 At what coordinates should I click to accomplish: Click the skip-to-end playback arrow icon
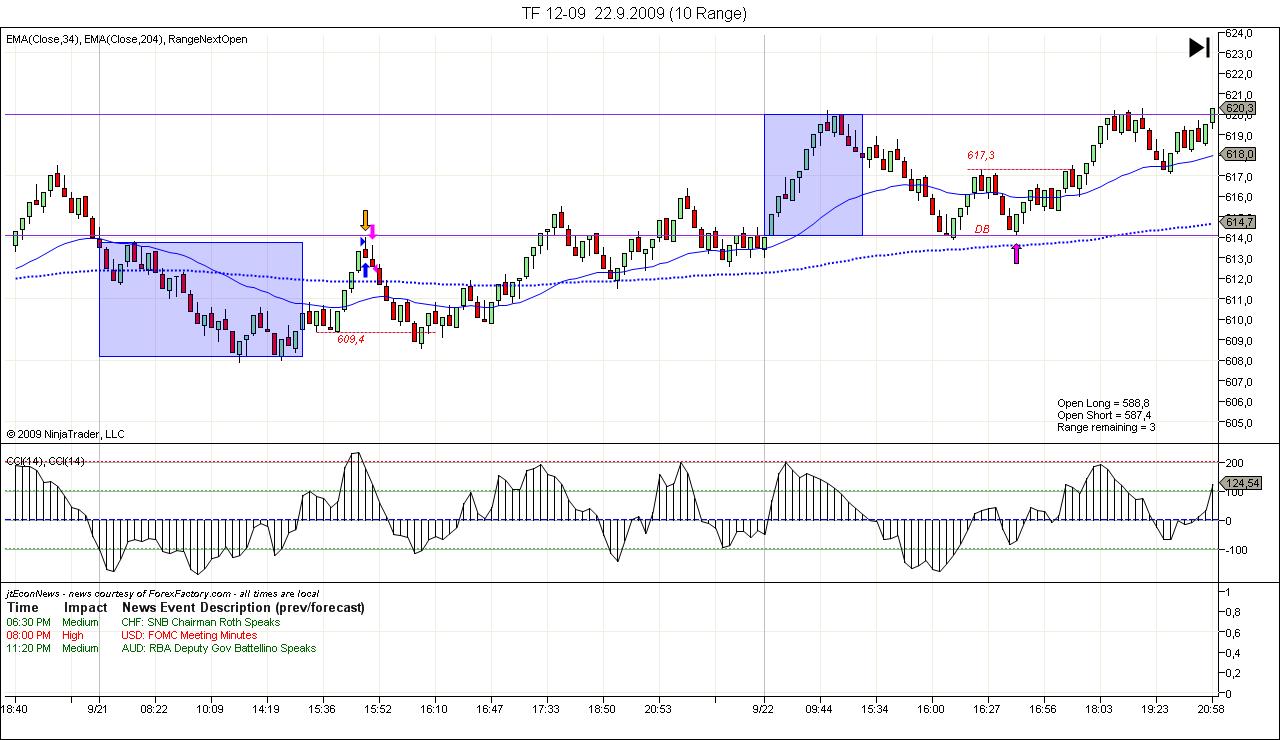click(1199, 47)
